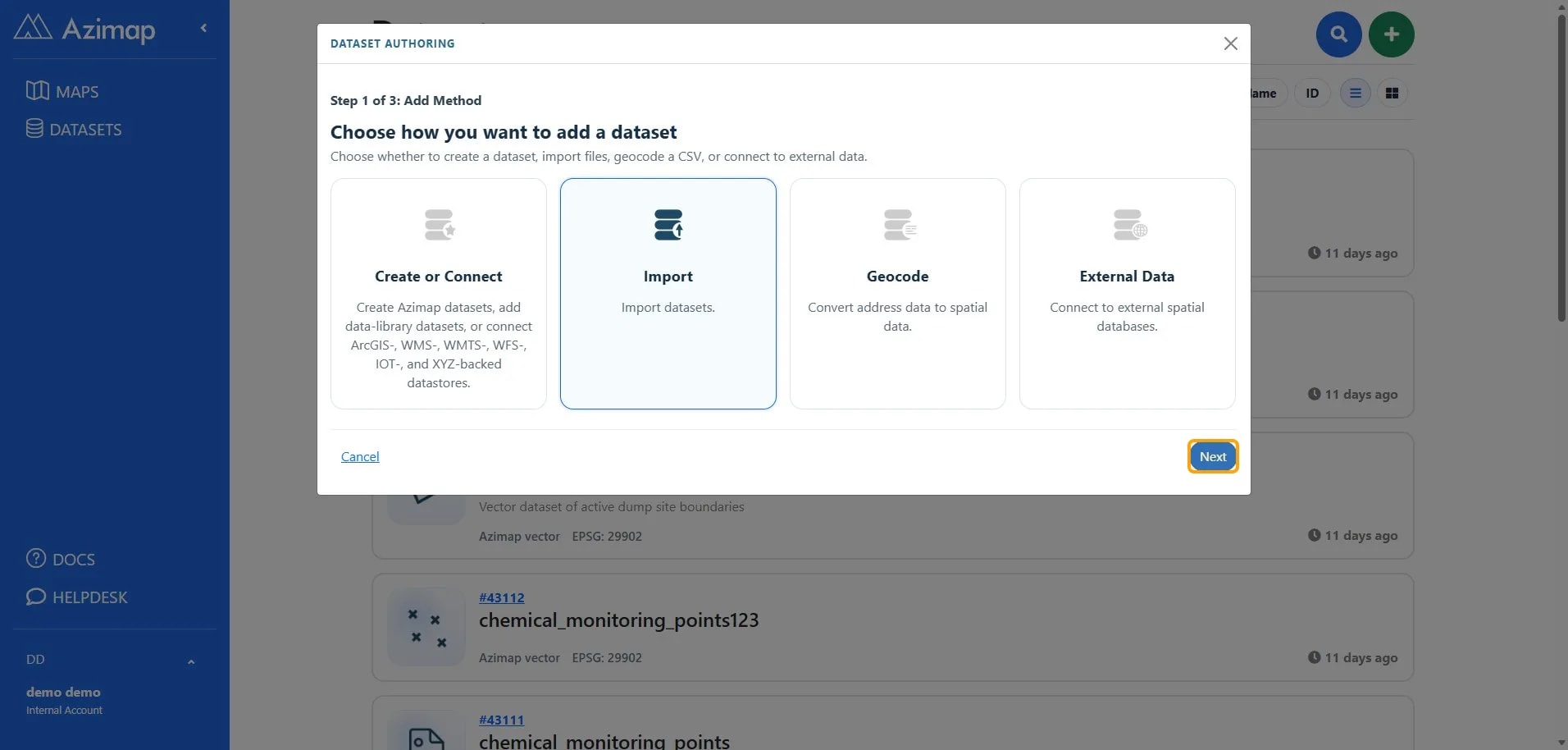Click the blue search magnifier button
Viewport: 1568px width, 750px height.
click(x=1338, y=34)
